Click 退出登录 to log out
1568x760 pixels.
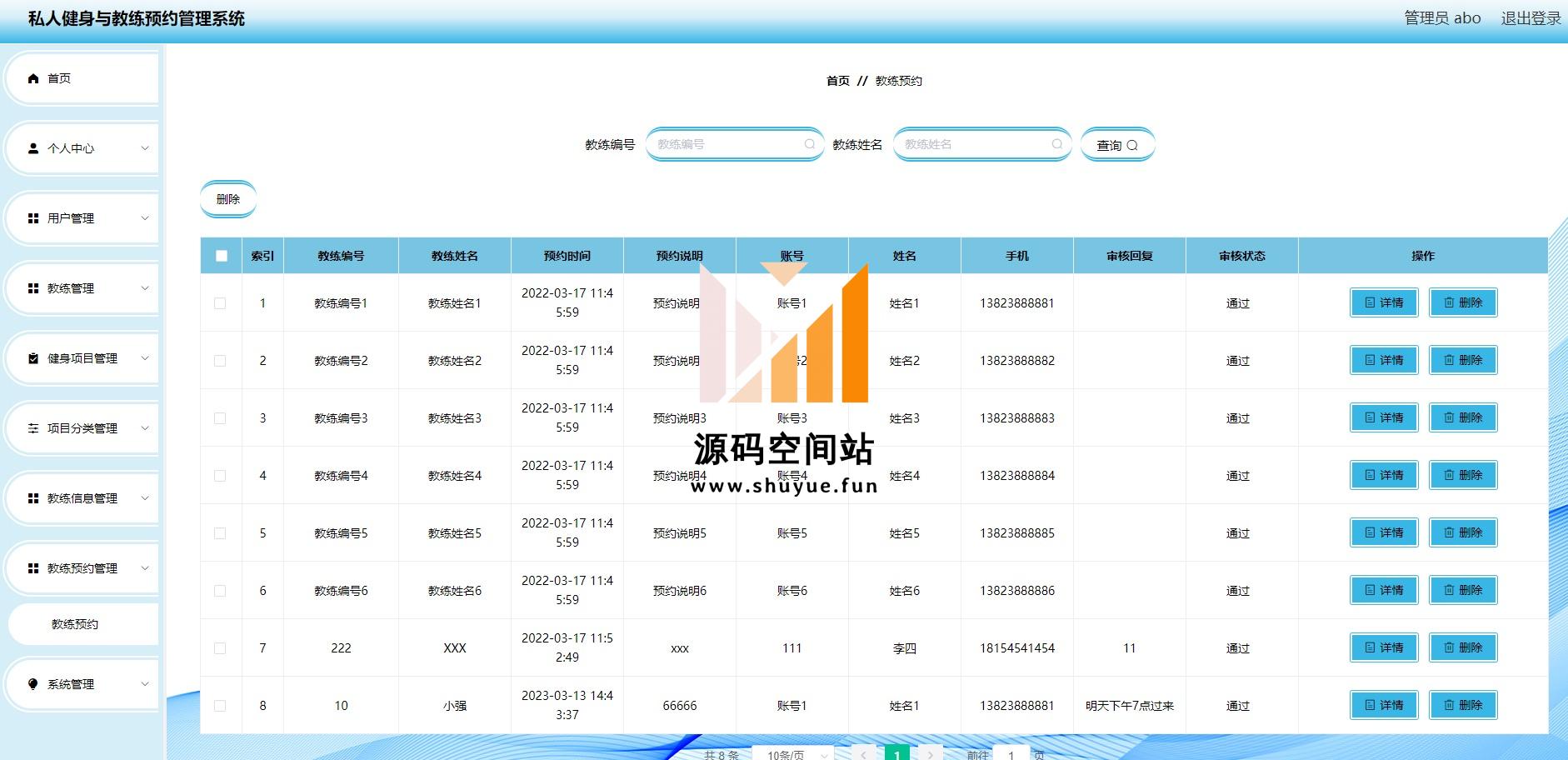point(1531,18)
